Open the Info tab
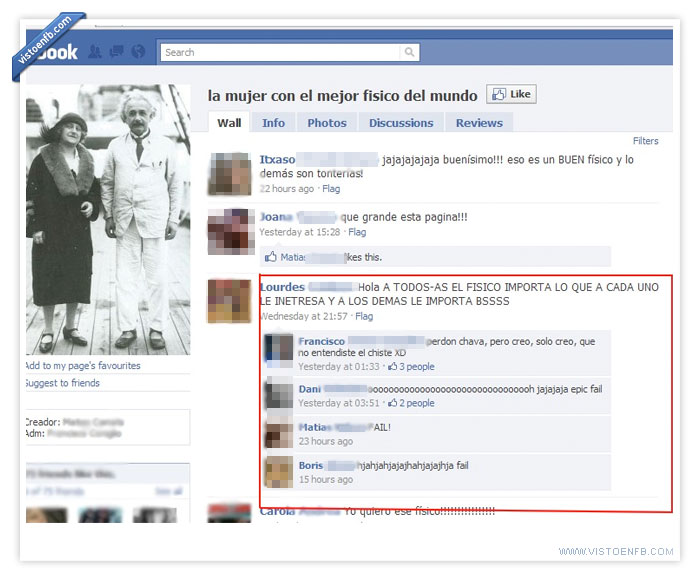Image resolution: width=698 pixels, height=585 pixels. 273,123
